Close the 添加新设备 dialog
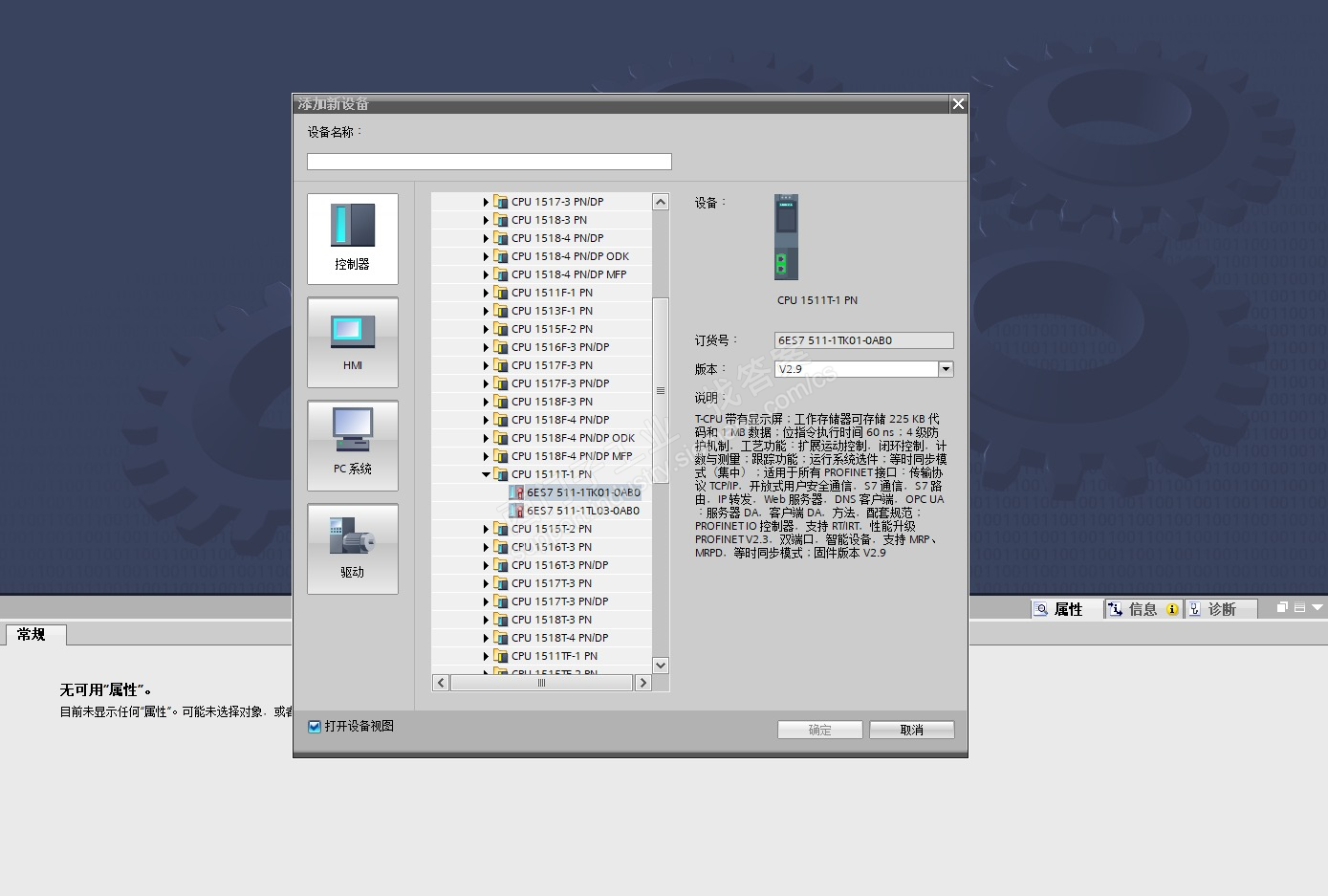Screen dimensions: 1328x896 pos(958,103)
